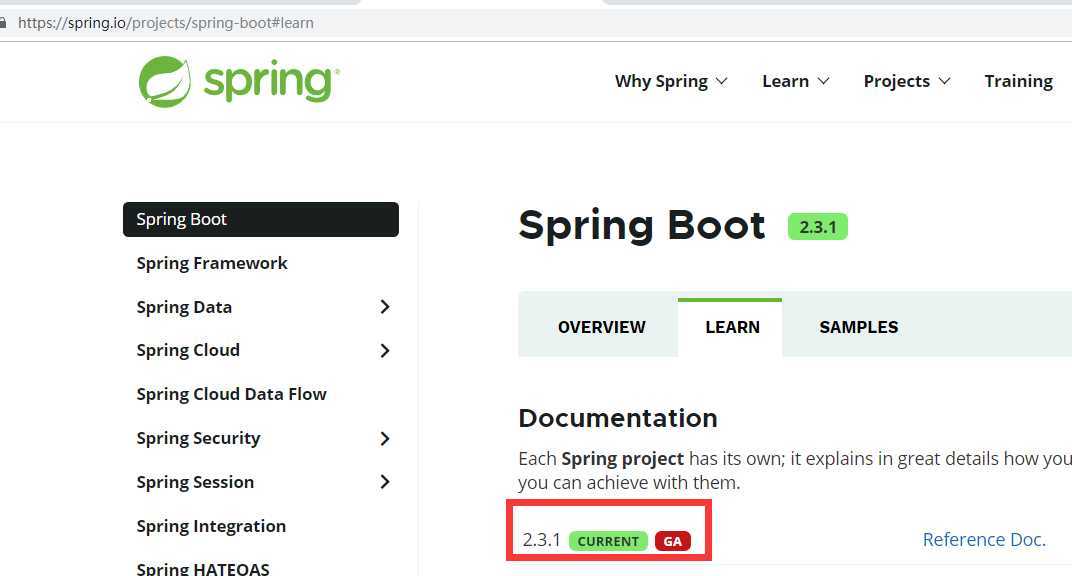The width and height of the screenshot is (1072, 576).
Task: Switch to the OVERVIEW tab
Action: click(x=602, y=327)
